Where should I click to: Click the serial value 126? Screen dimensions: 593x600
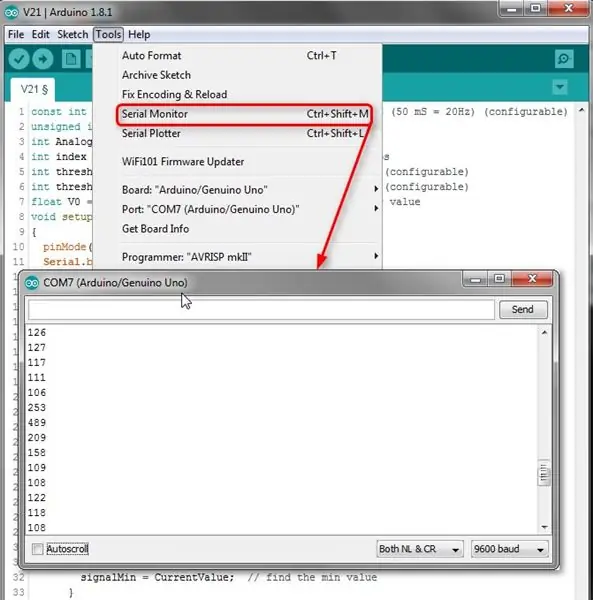pyautogui.click(x=37, y=333)
